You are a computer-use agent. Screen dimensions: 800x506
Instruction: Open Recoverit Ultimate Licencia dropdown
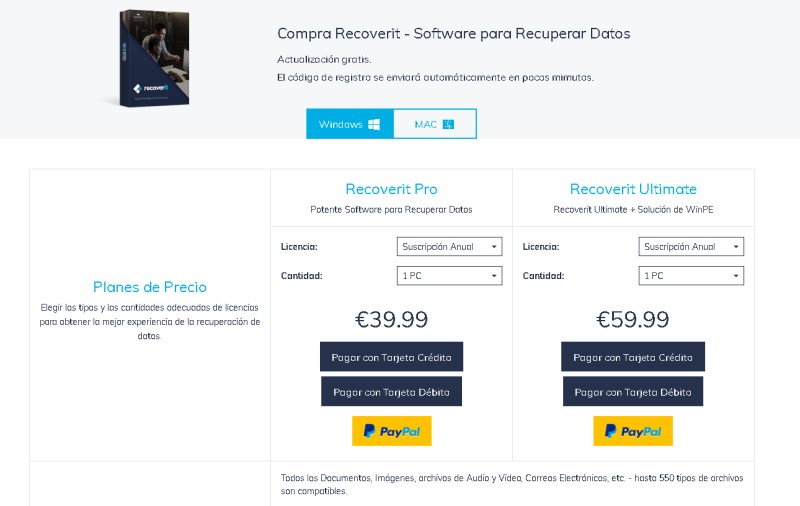(691, 247)
